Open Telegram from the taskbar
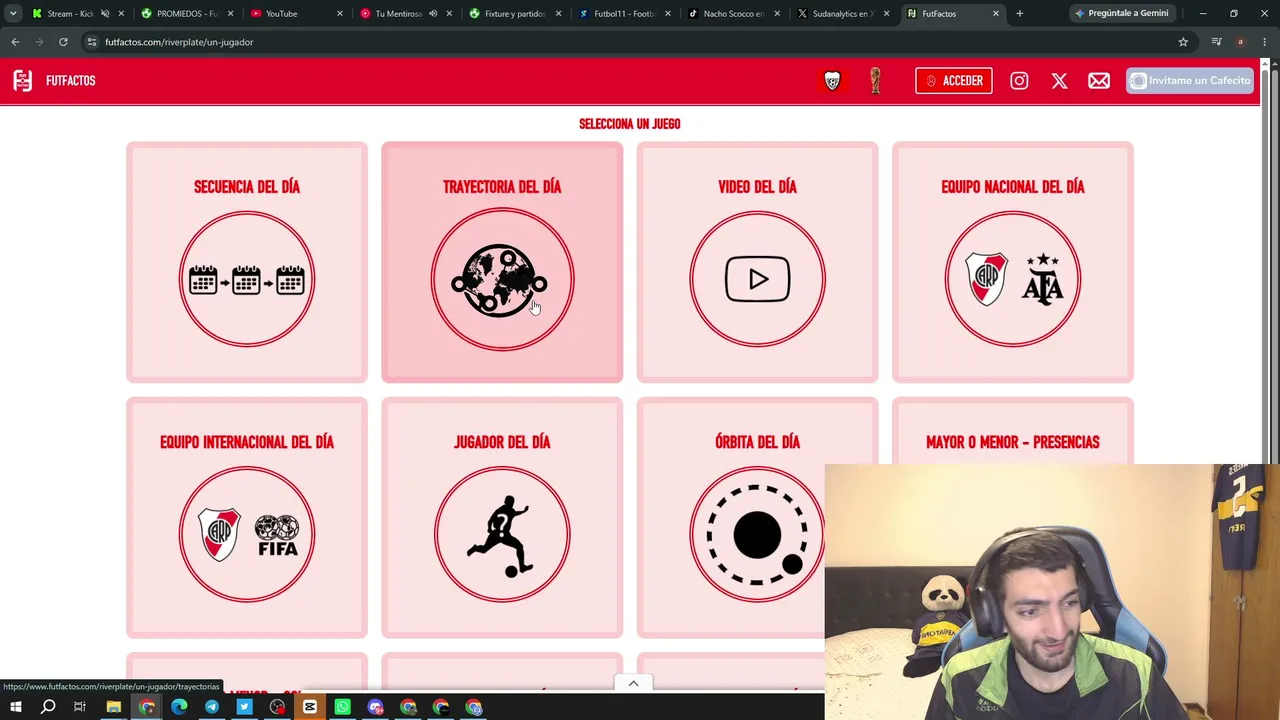The width and height of the screenshot is (1280, 720). click(212, 708)
